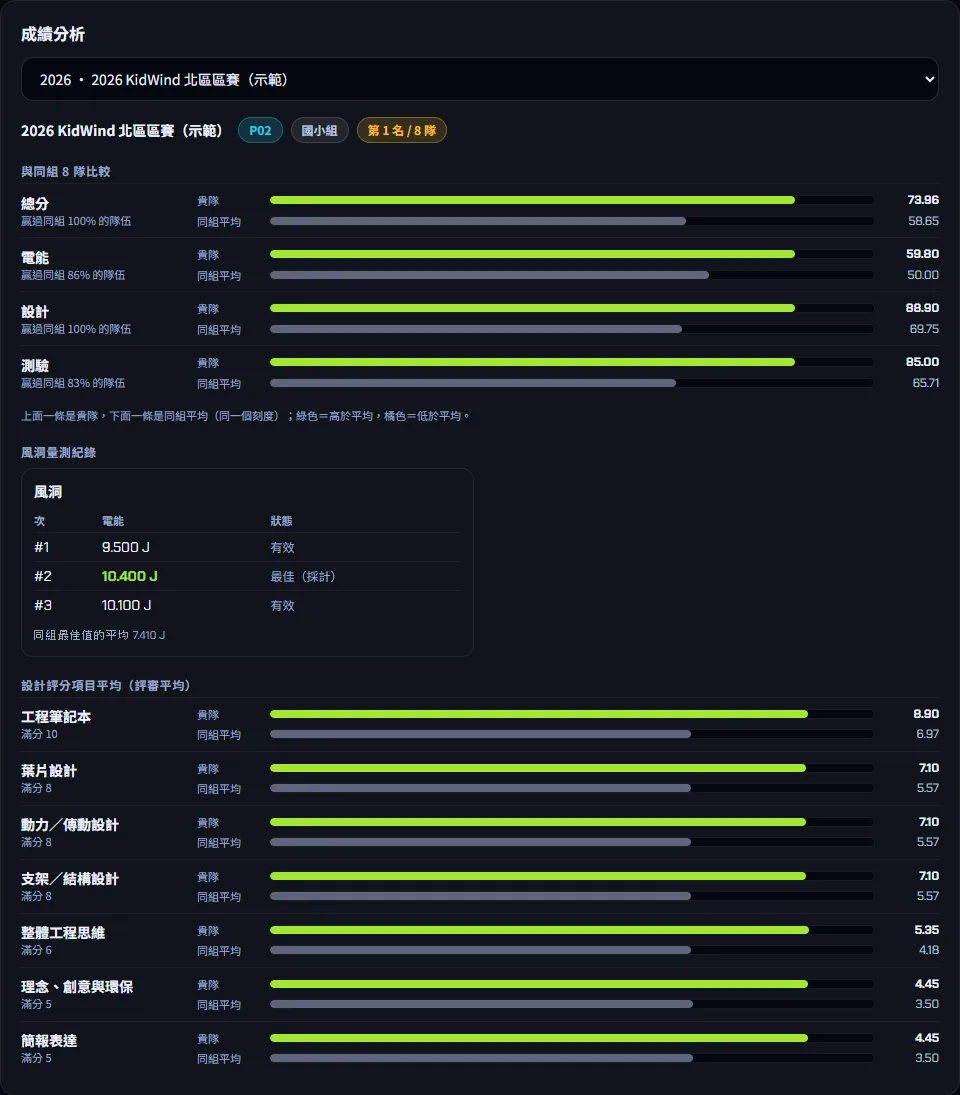Click the 電能 group average bar
The width and height of the screenshot is (960, 1095).
[x=571, y=275]
